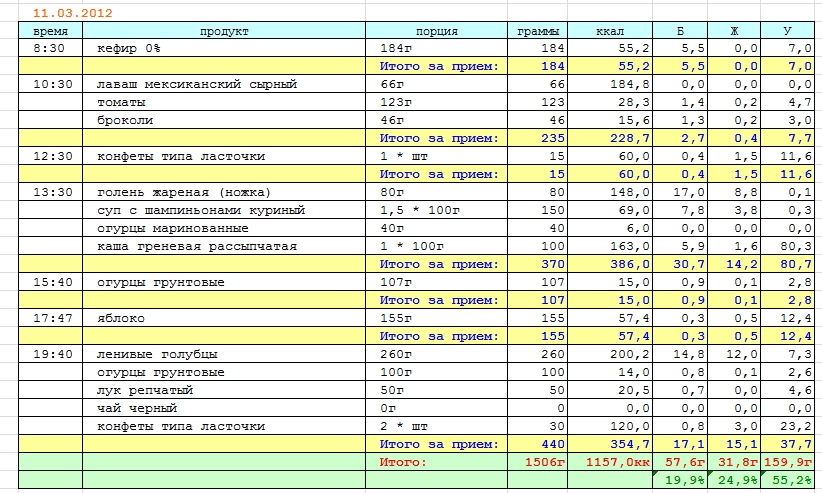Click the "суп с шампиньонами куриный" cell

click(x=224, y=210)
